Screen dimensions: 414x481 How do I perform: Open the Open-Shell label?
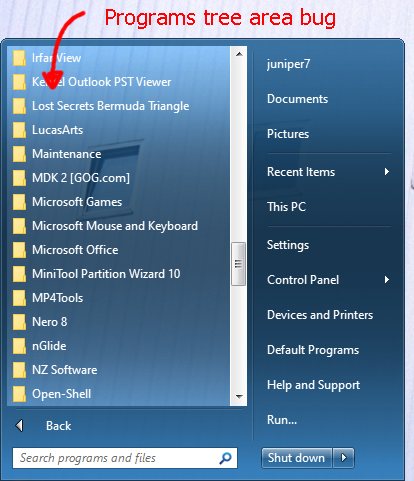tap(61, 394)
